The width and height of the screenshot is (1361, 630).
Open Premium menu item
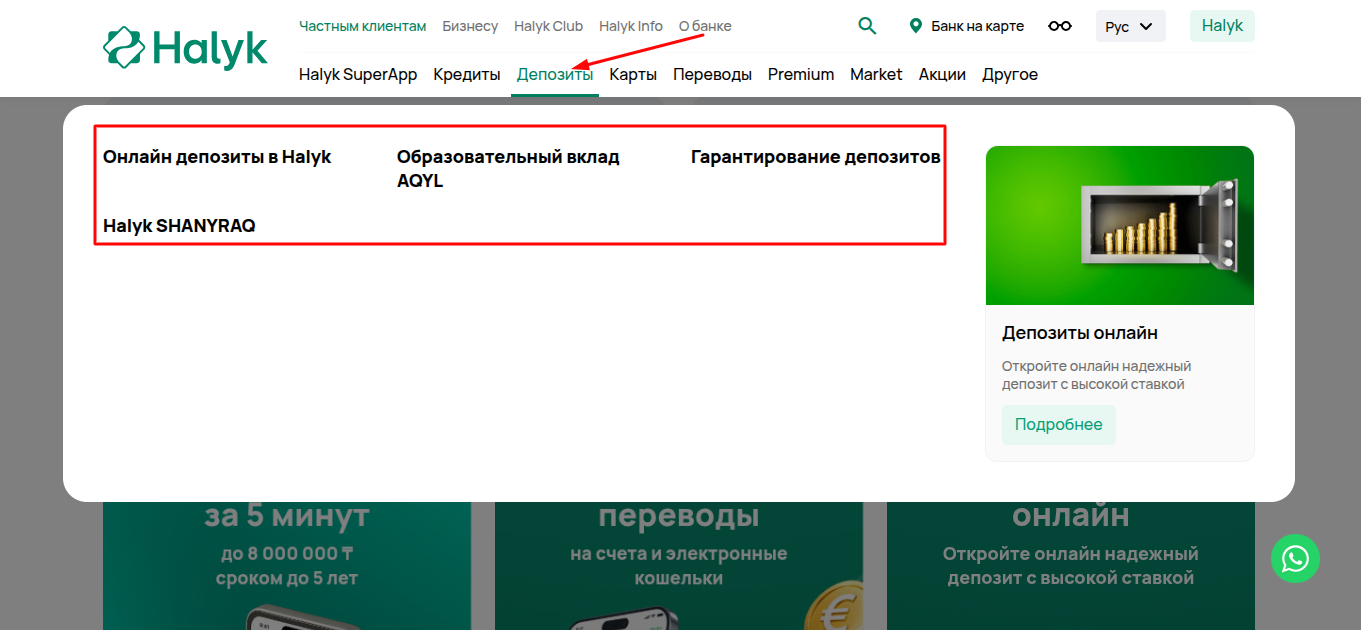(801, 74)
